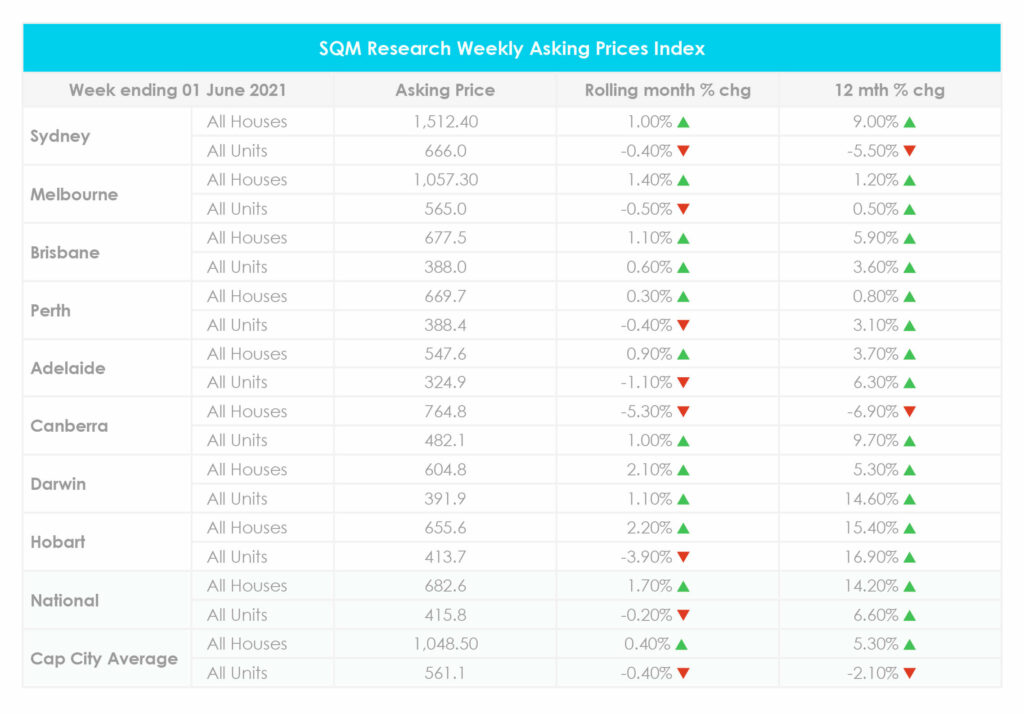Click the red down arrow for Adelaide Units rolling month

683,383
